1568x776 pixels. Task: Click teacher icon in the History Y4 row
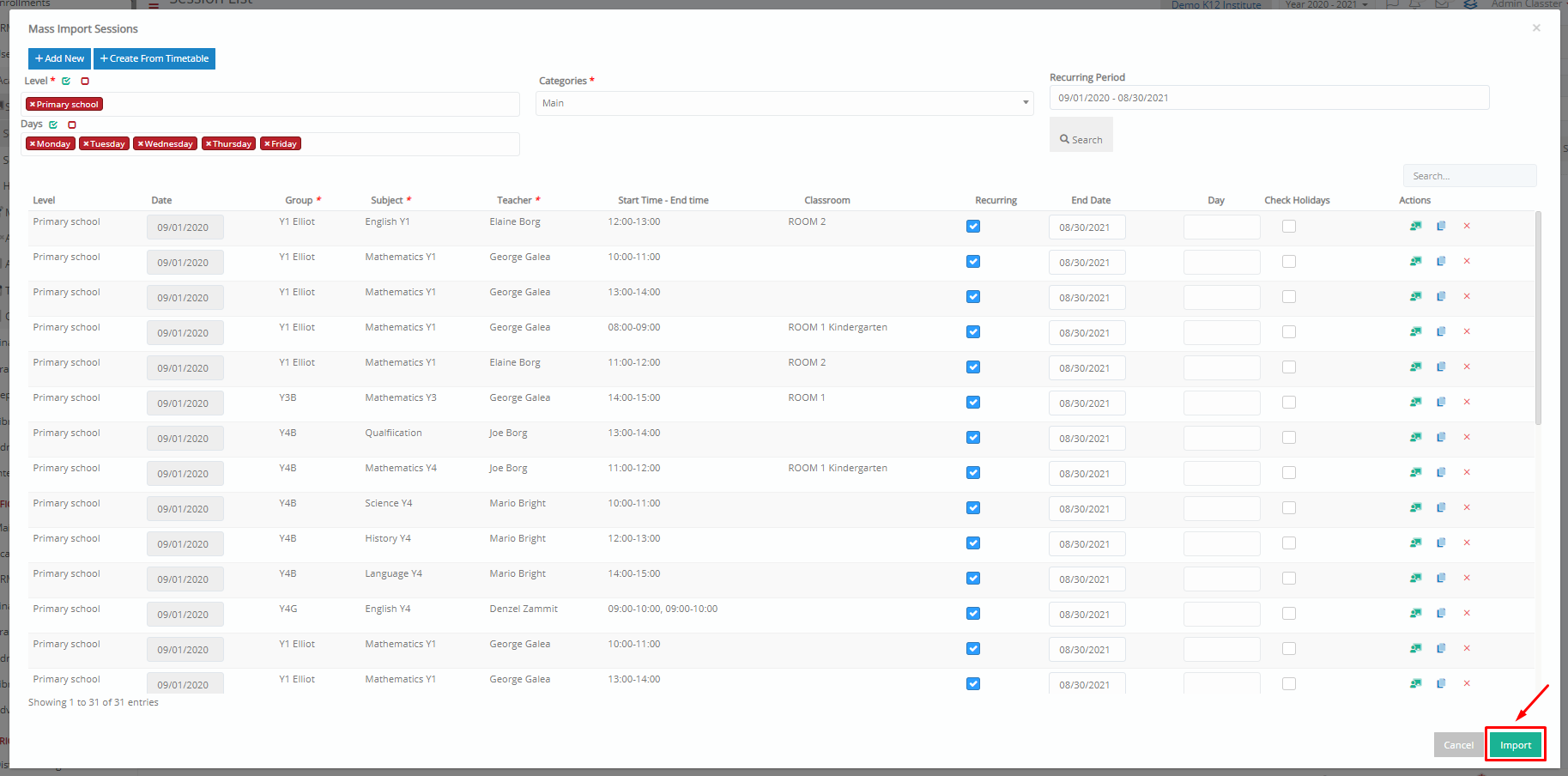[x=1415, y=543]
